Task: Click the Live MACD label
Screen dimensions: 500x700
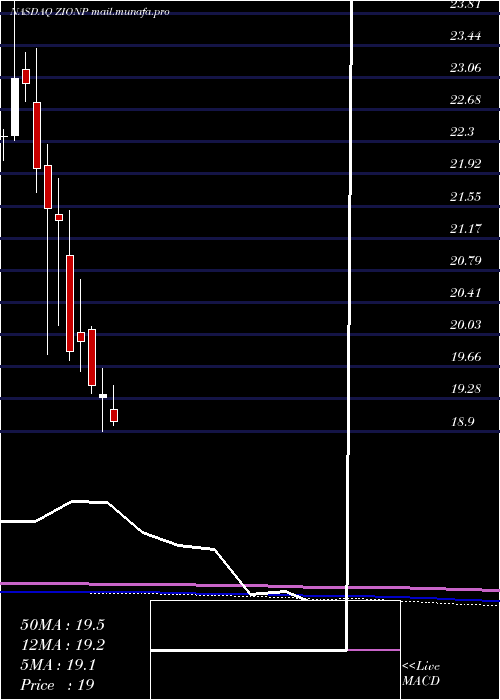Action: point(421,674)
